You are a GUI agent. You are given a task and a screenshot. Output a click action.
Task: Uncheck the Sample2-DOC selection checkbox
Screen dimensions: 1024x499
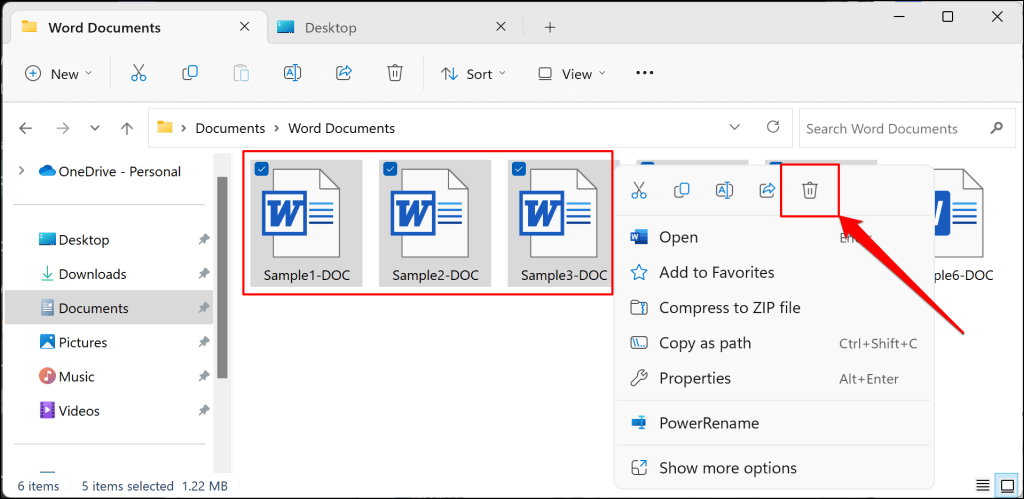click(390, 169)
